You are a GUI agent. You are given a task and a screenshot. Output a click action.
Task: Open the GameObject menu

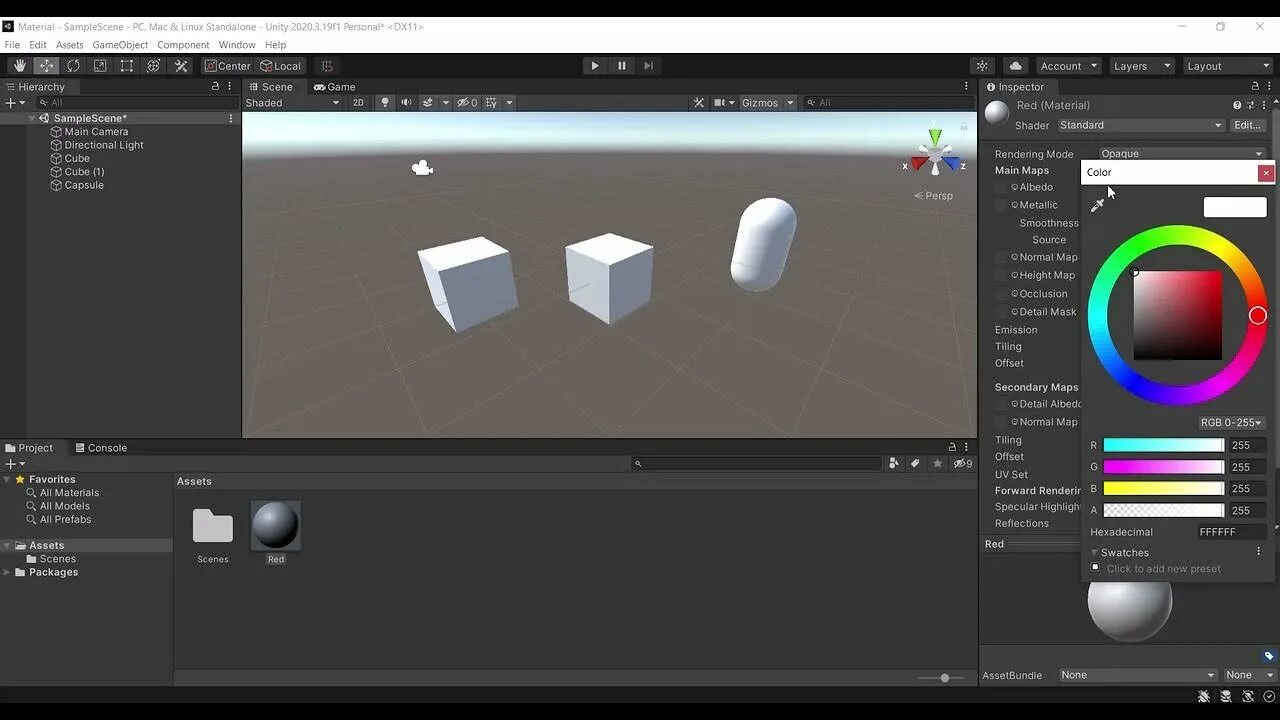coord(120,45)
